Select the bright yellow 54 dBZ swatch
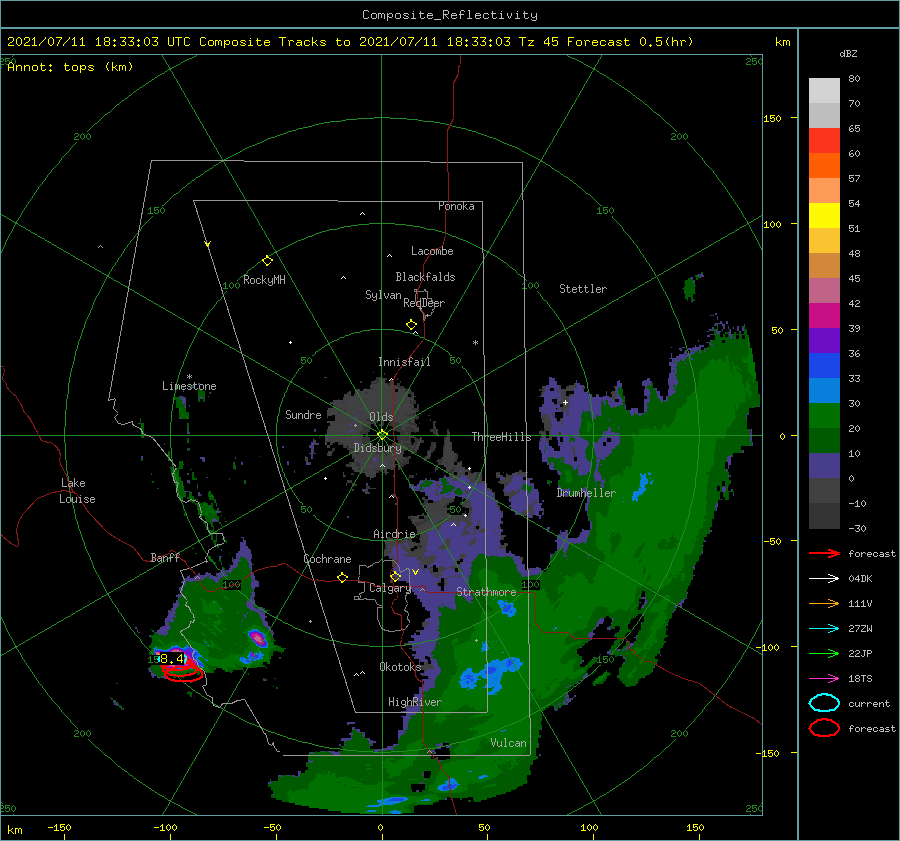Viewport: 900px width, 841px height. coord(824,215)
